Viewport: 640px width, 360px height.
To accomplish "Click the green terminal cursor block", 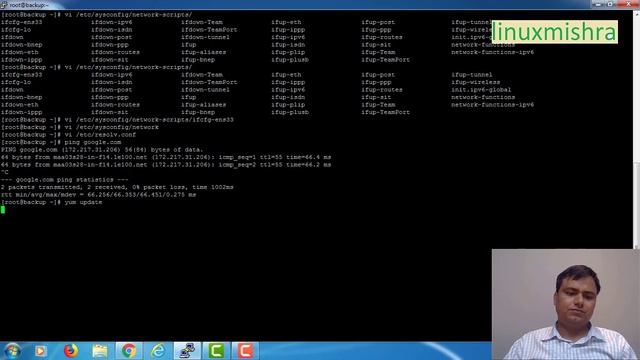I will (x=3, y=210).
